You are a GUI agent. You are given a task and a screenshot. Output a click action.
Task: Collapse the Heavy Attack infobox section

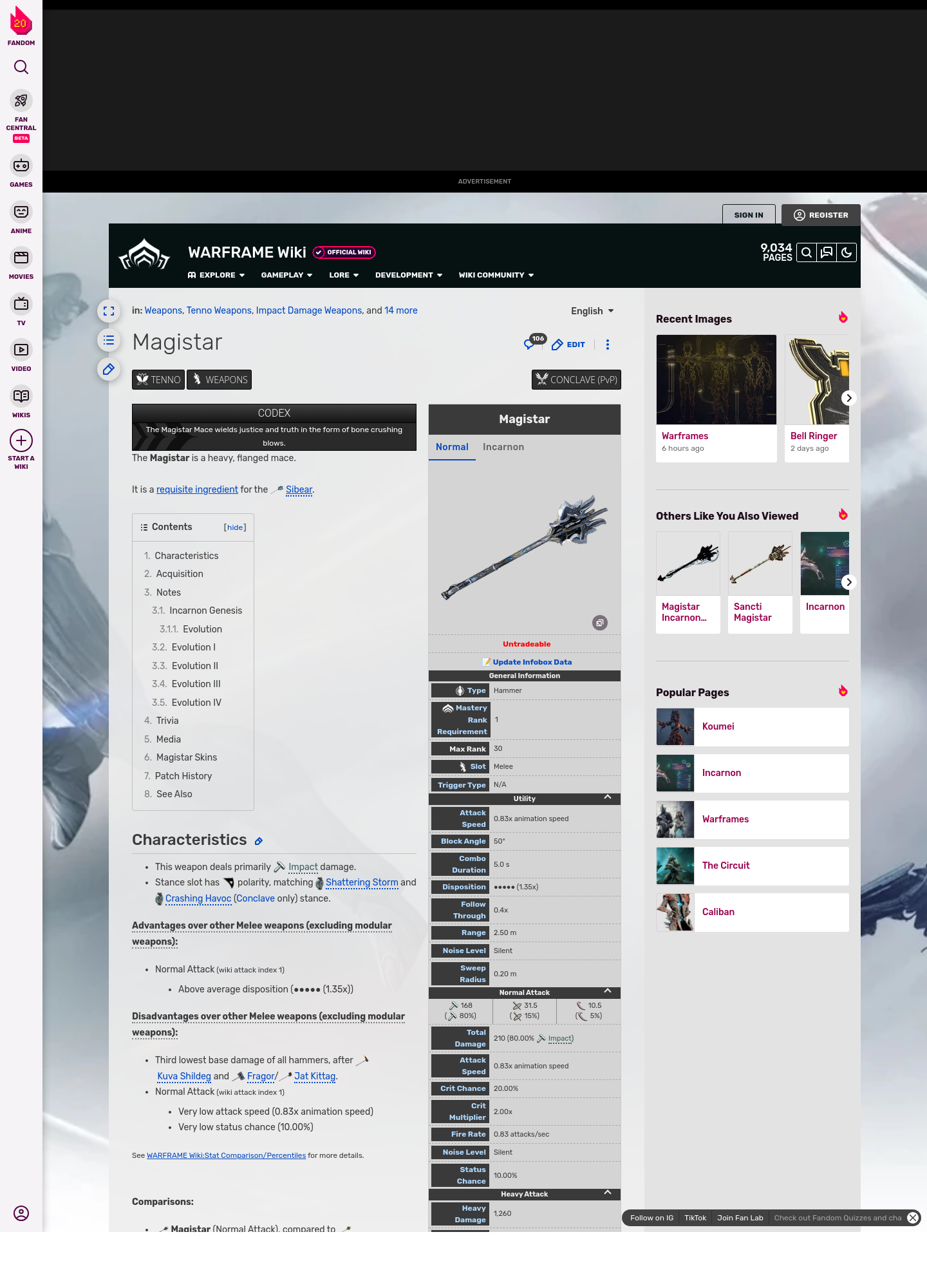point(608,1193)
